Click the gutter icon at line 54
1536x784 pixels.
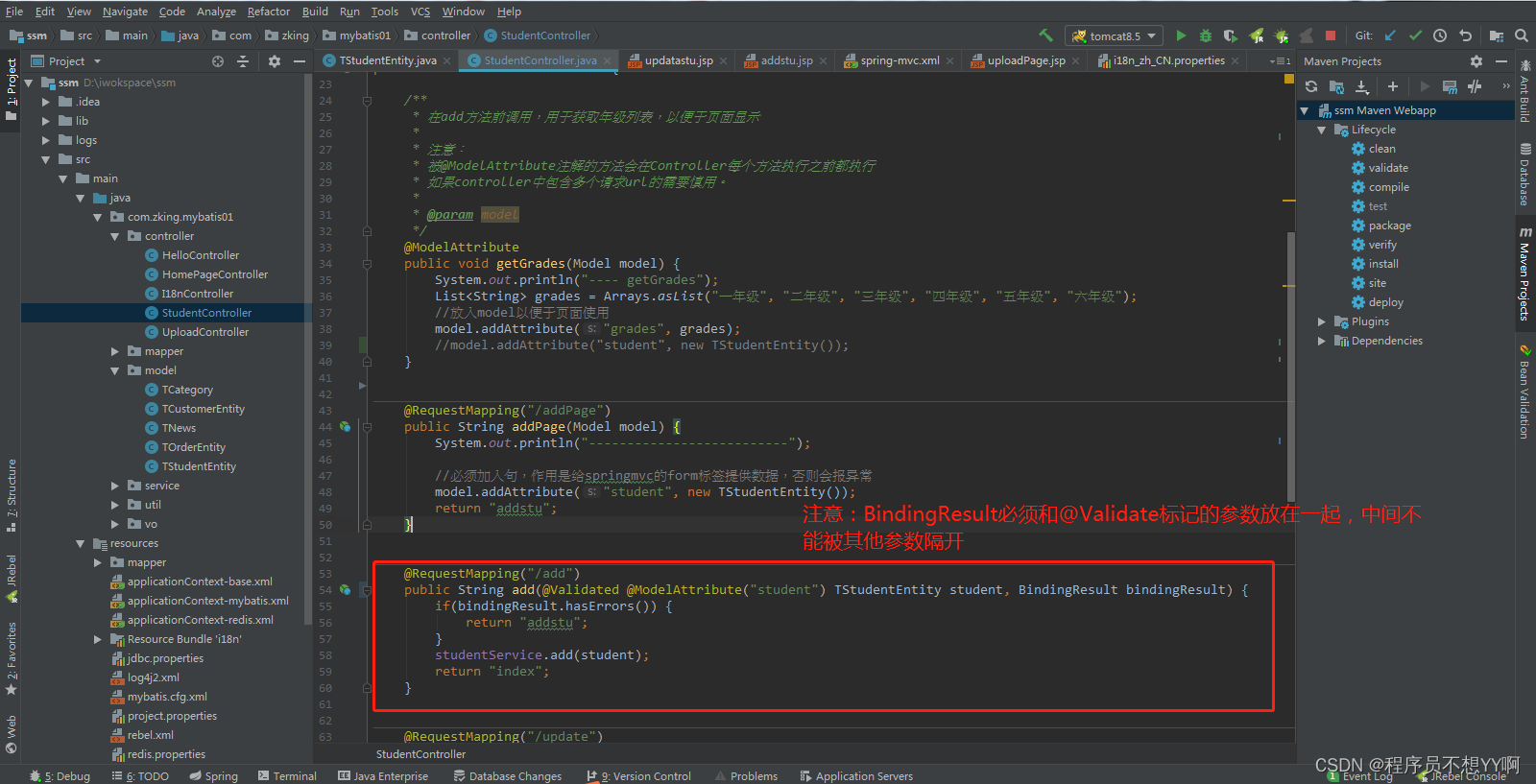[345, 590]
